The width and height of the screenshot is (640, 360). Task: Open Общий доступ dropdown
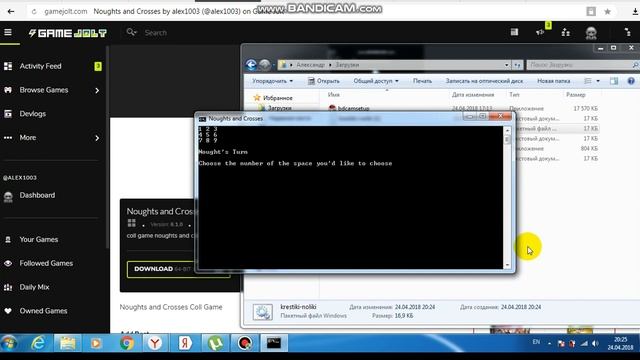coord(376,81)
